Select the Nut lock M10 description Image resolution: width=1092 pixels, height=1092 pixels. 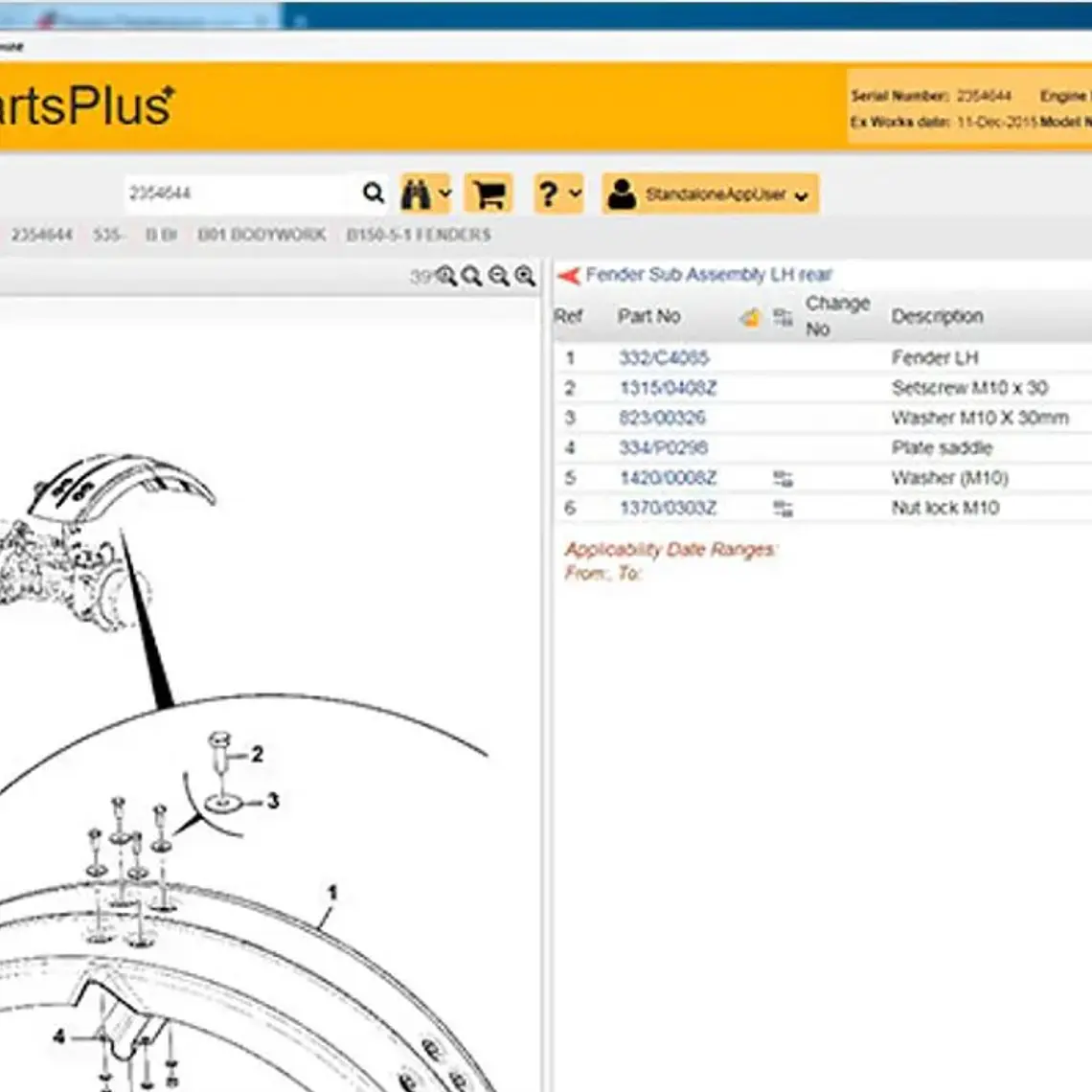pyautogui.click(x=945, y=508)
